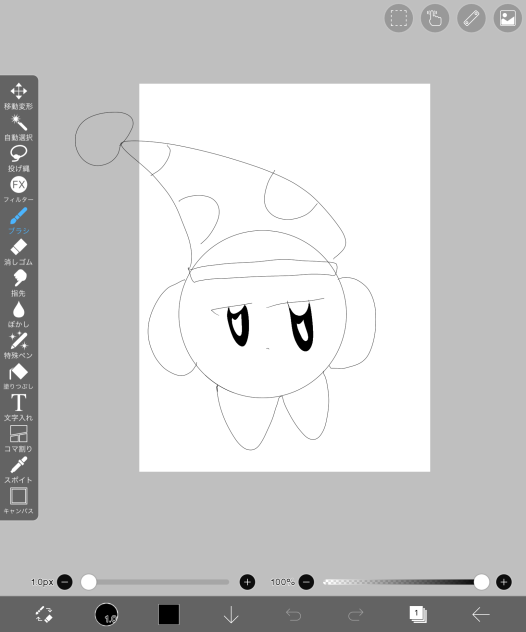The width and height of the screenshot is (526, 632).
Task: Activate the Text (文字入れ) tool
Action: click(x=19, y=407)
